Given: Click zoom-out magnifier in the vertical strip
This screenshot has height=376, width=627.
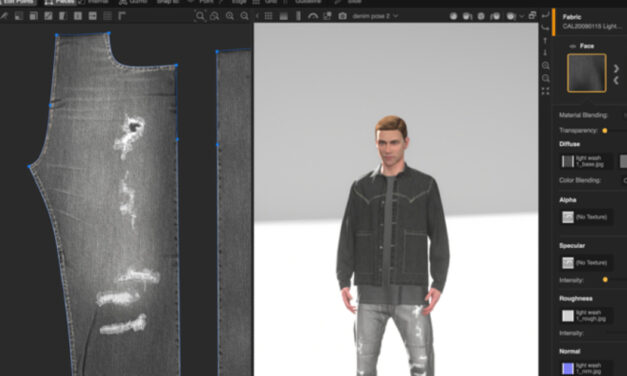Looking at the screenshot, I should [x=545, y=78].
